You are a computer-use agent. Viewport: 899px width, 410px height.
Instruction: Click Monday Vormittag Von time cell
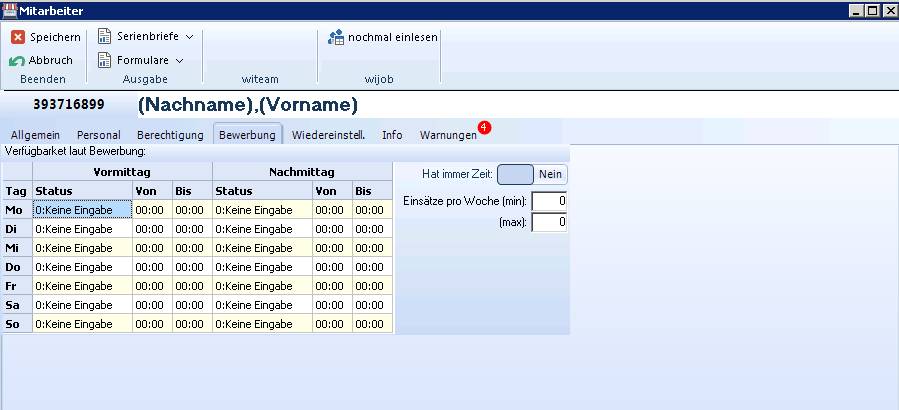[x=153, y=210]
